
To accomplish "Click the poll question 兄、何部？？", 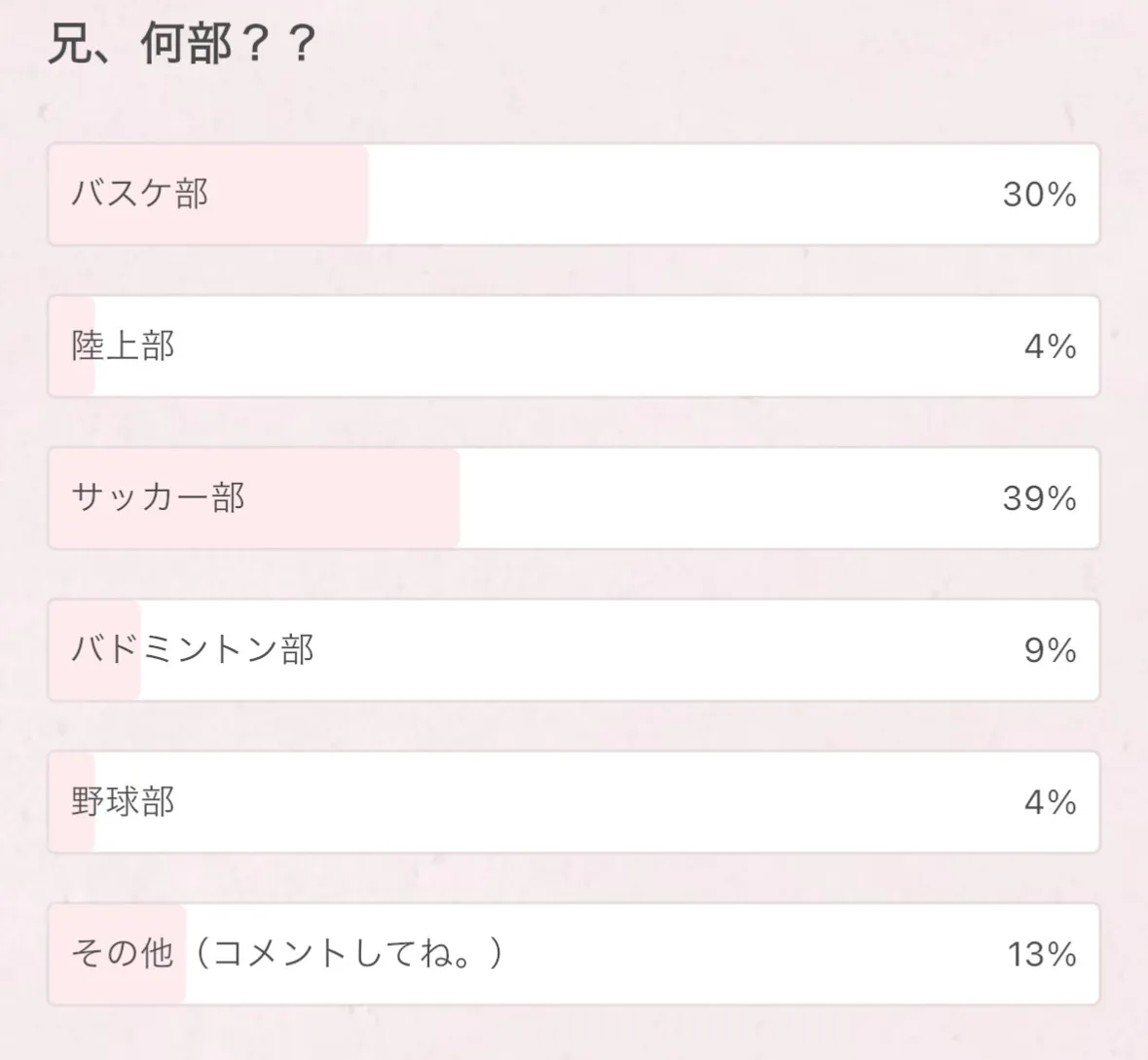I will point(182,44).
